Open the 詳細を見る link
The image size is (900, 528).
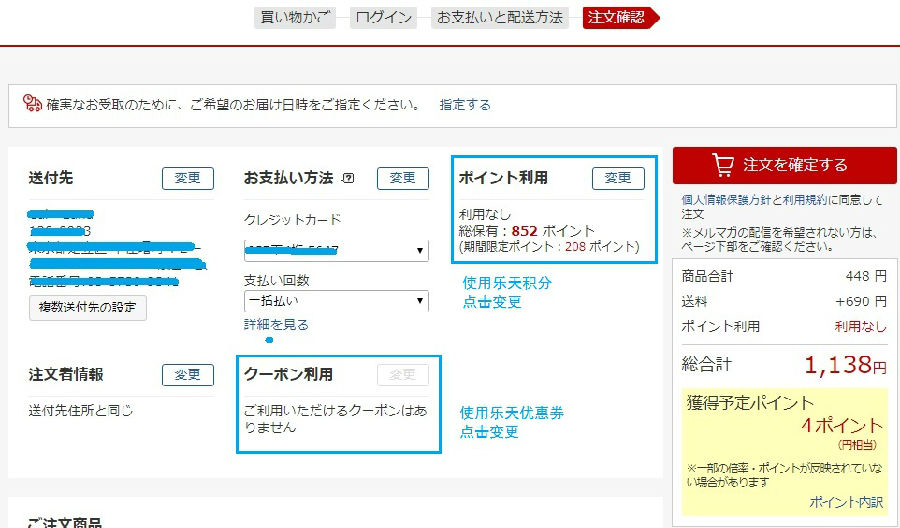(x=276, y=325)
